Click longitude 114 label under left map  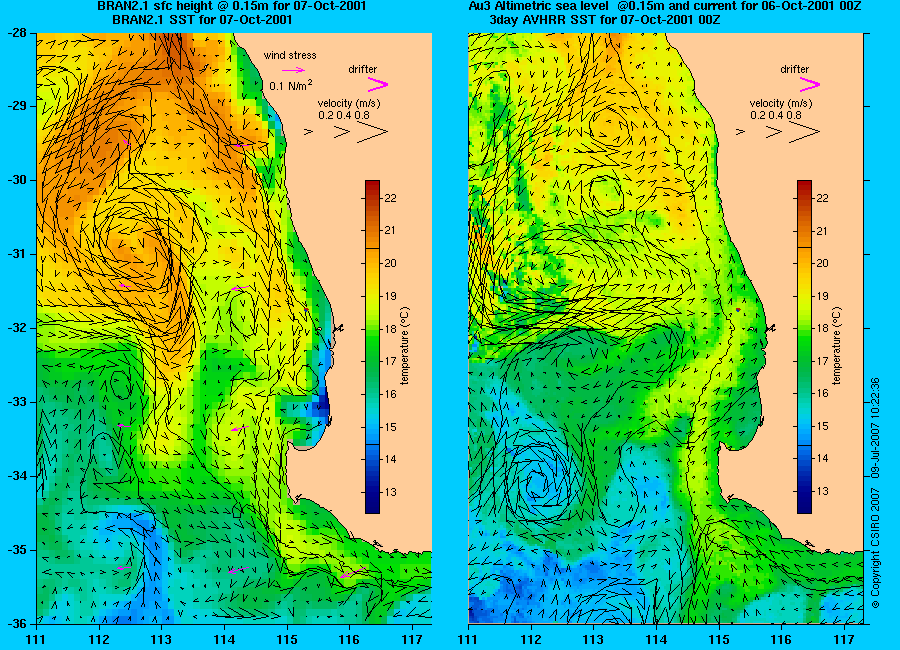(x=224, y=640)
